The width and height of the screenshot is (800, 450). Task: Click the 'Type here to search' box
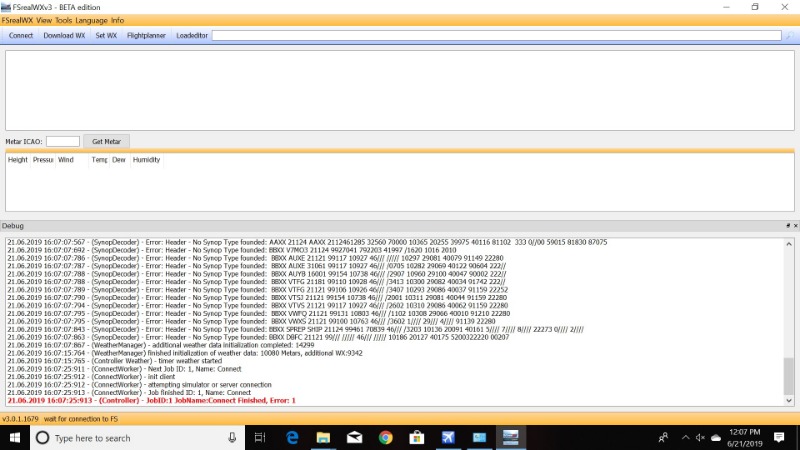tap(138, 438)
